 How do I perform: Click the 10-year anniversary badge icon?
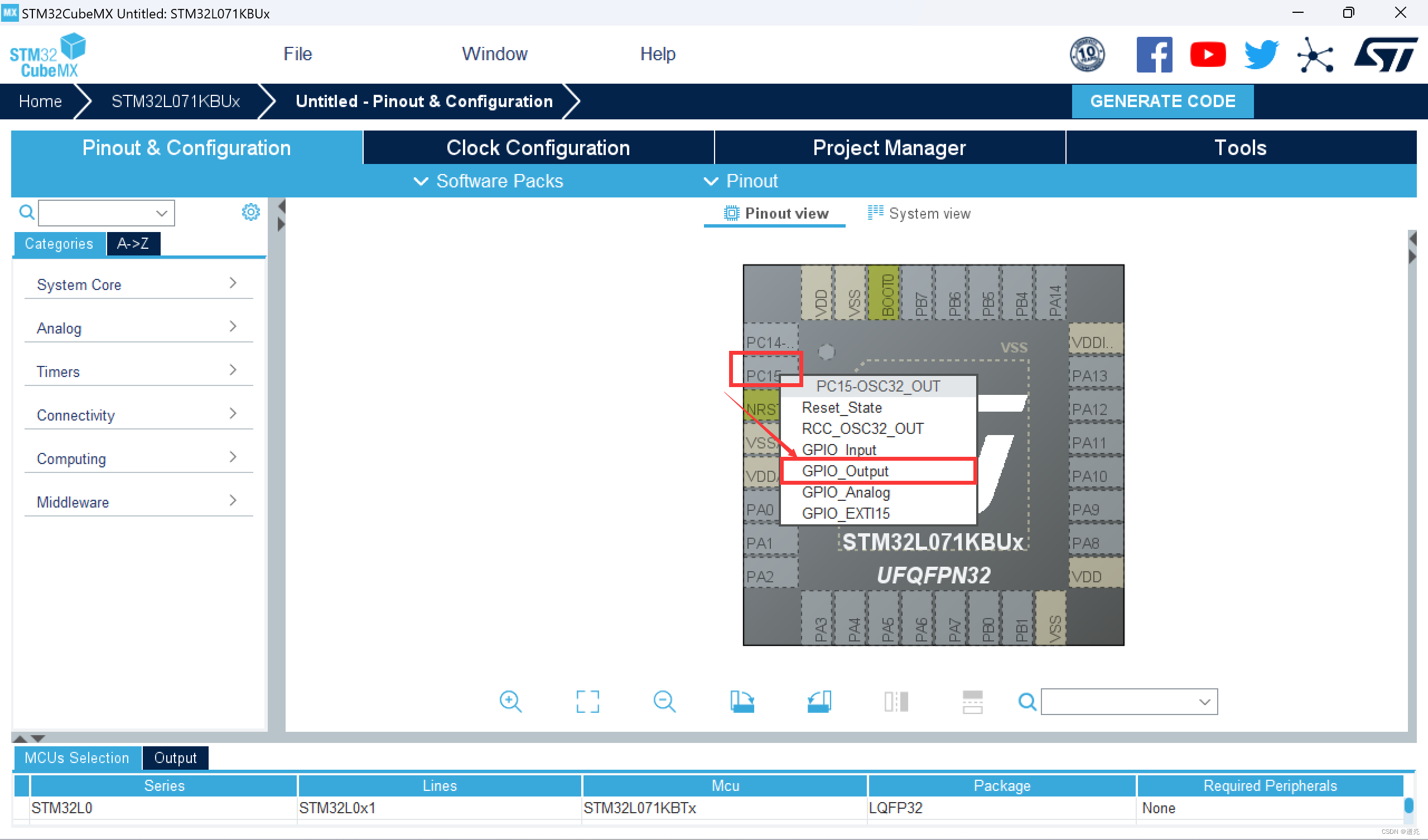(x=1086, y=55)
